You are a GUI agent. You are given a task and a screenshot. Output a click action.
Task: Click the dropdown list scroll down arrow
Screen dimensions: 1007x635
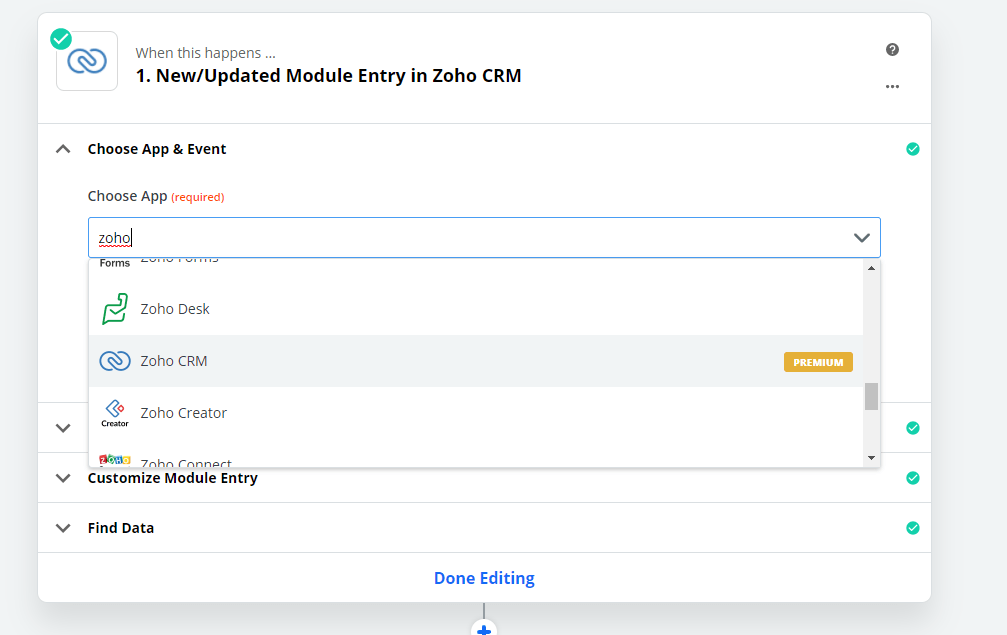point(871,458)
